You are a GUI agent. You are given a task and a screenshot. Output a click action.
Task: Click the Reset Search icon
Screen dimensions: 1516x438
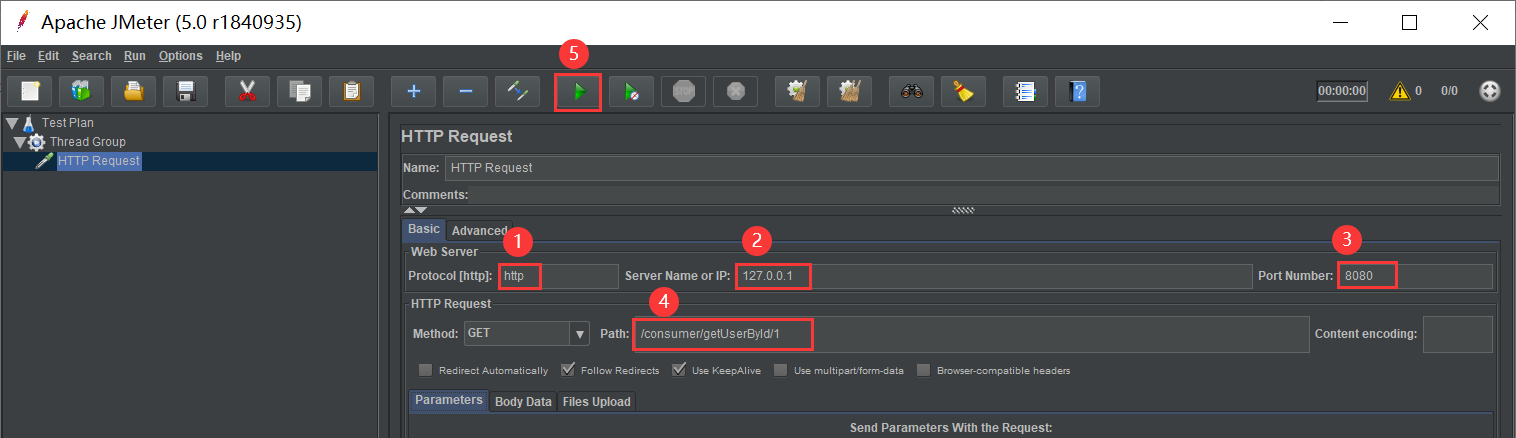pos(963,91)
